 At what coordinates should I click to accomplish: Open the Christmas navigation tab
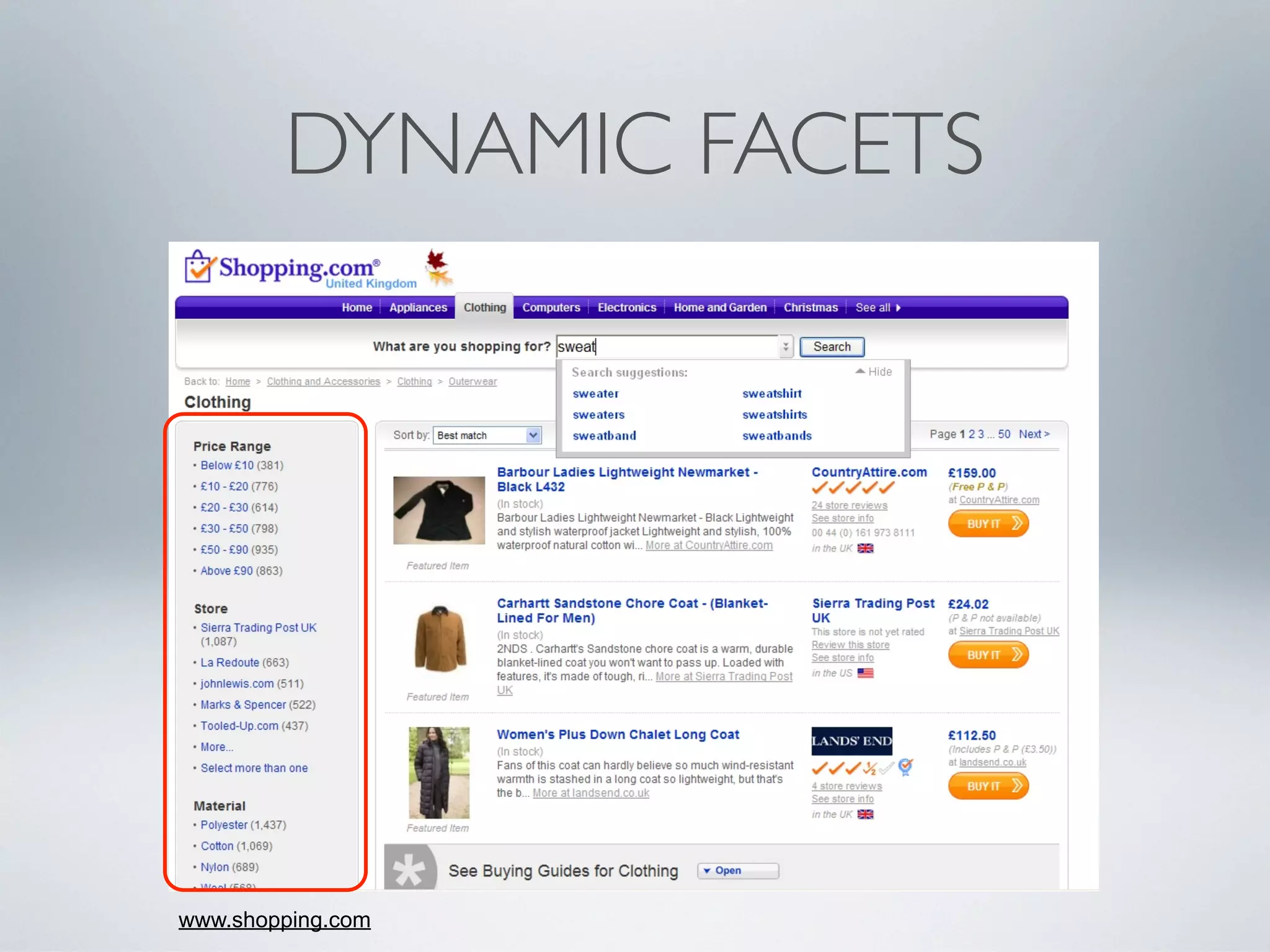pos(810,307)
